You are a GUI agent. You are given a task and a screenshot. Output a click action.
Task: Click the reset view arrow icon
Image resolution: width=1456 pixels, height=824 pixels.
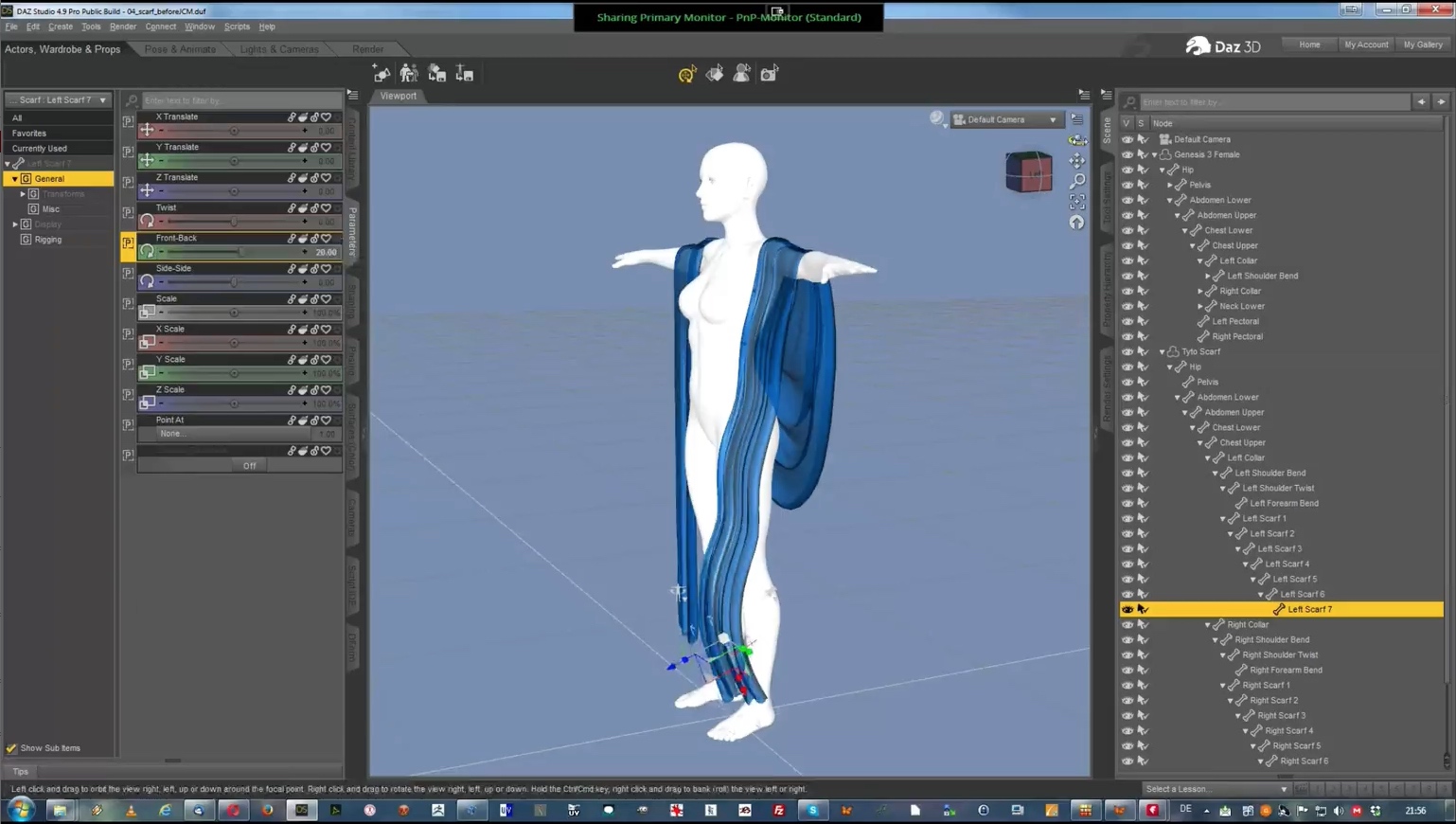[1076, 223]
